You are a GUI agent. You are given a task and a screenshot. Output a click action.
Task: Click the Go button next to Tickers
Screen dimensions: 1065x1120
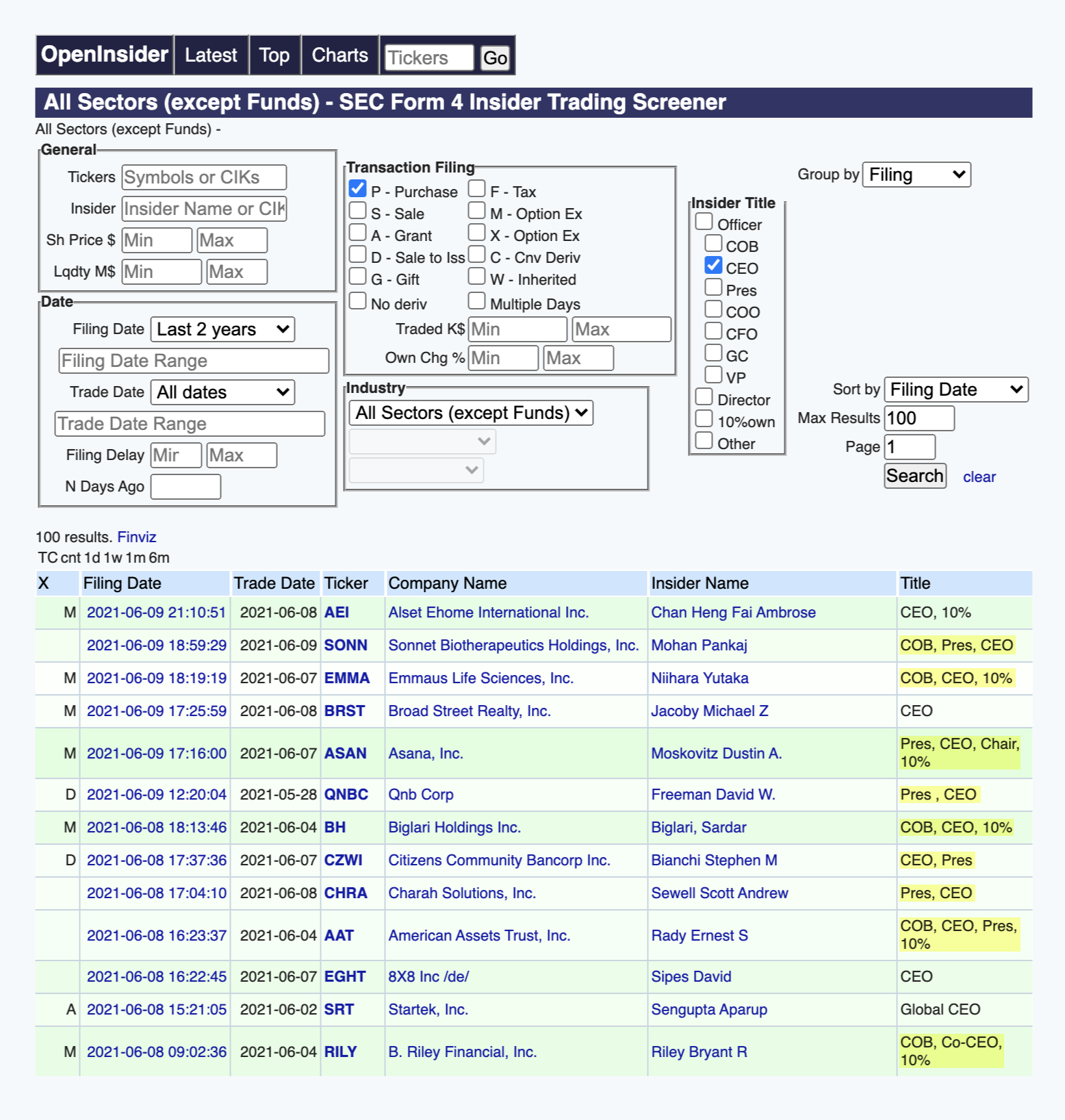coord(495,58)
